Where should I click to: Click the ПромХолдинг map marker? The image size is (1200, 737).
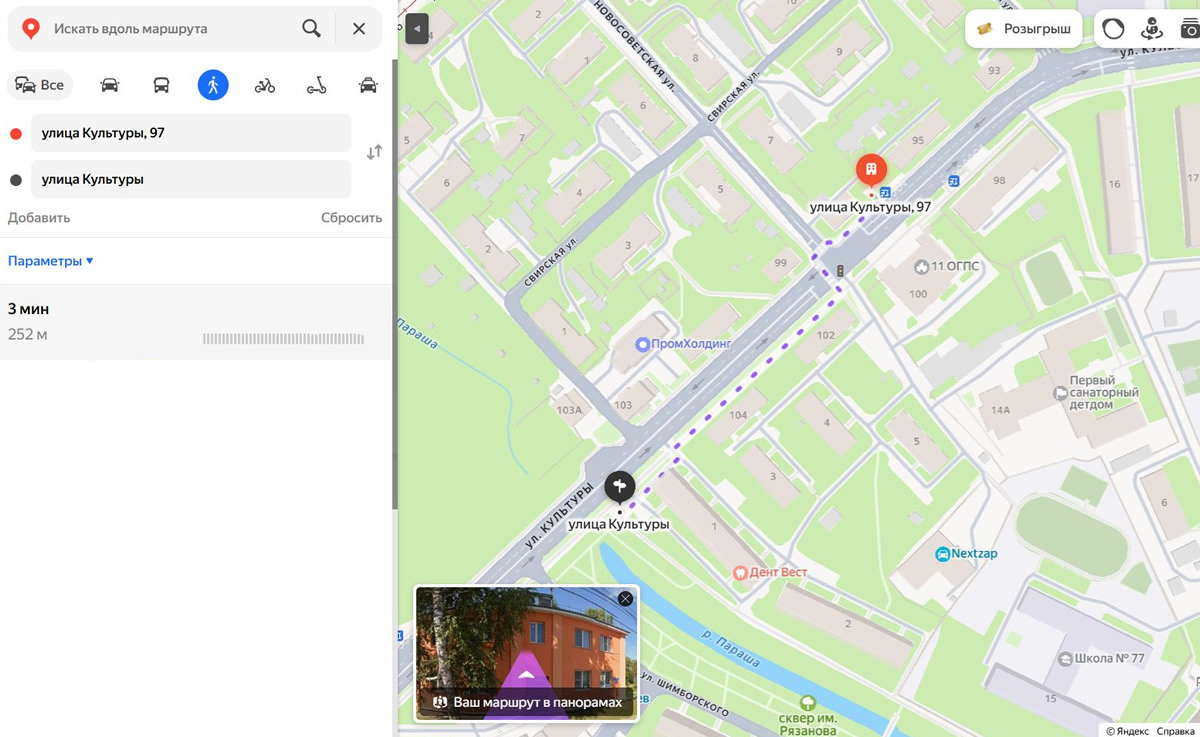click(643, 344)
